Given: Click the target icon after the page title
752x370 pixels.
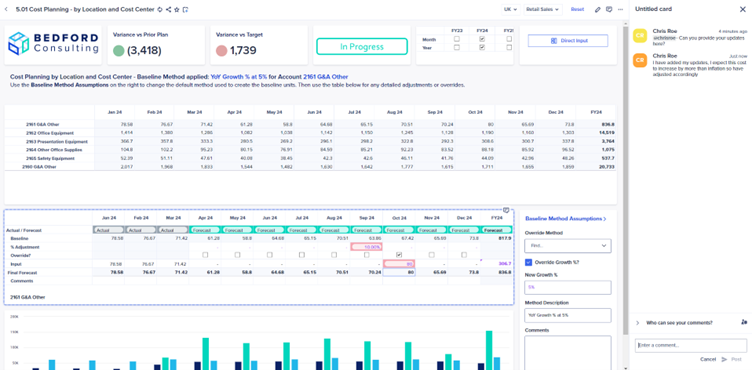Looking at the screenshot, I should pos(160,9).
